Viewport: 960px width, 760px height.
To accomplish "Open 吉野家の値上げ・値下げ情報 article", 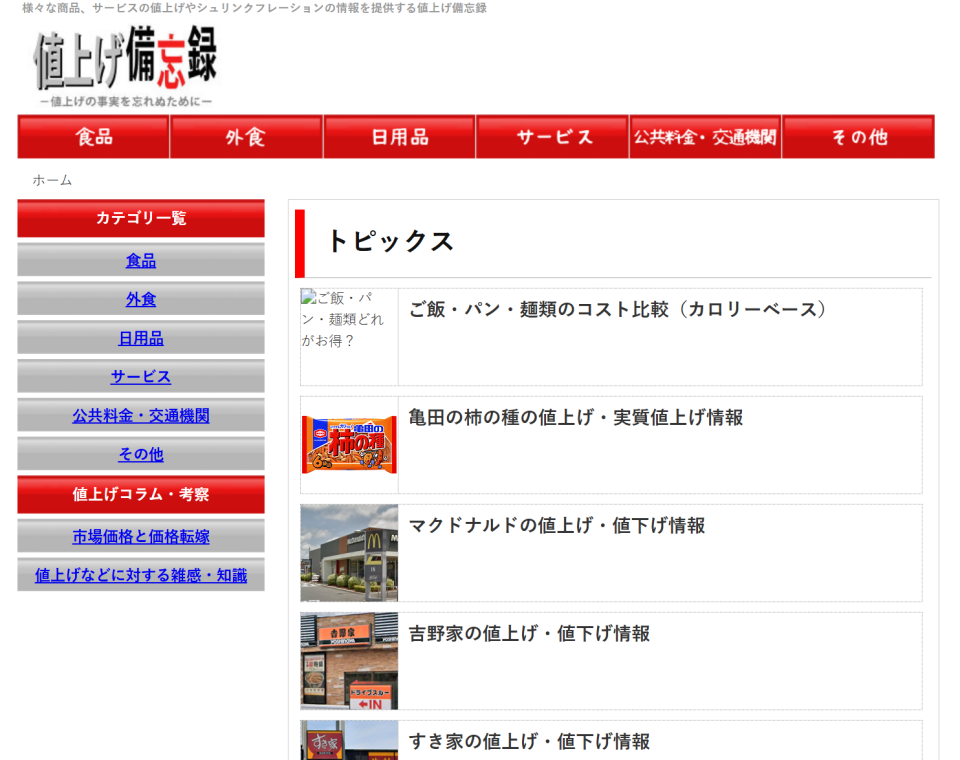I will (529, 634).
